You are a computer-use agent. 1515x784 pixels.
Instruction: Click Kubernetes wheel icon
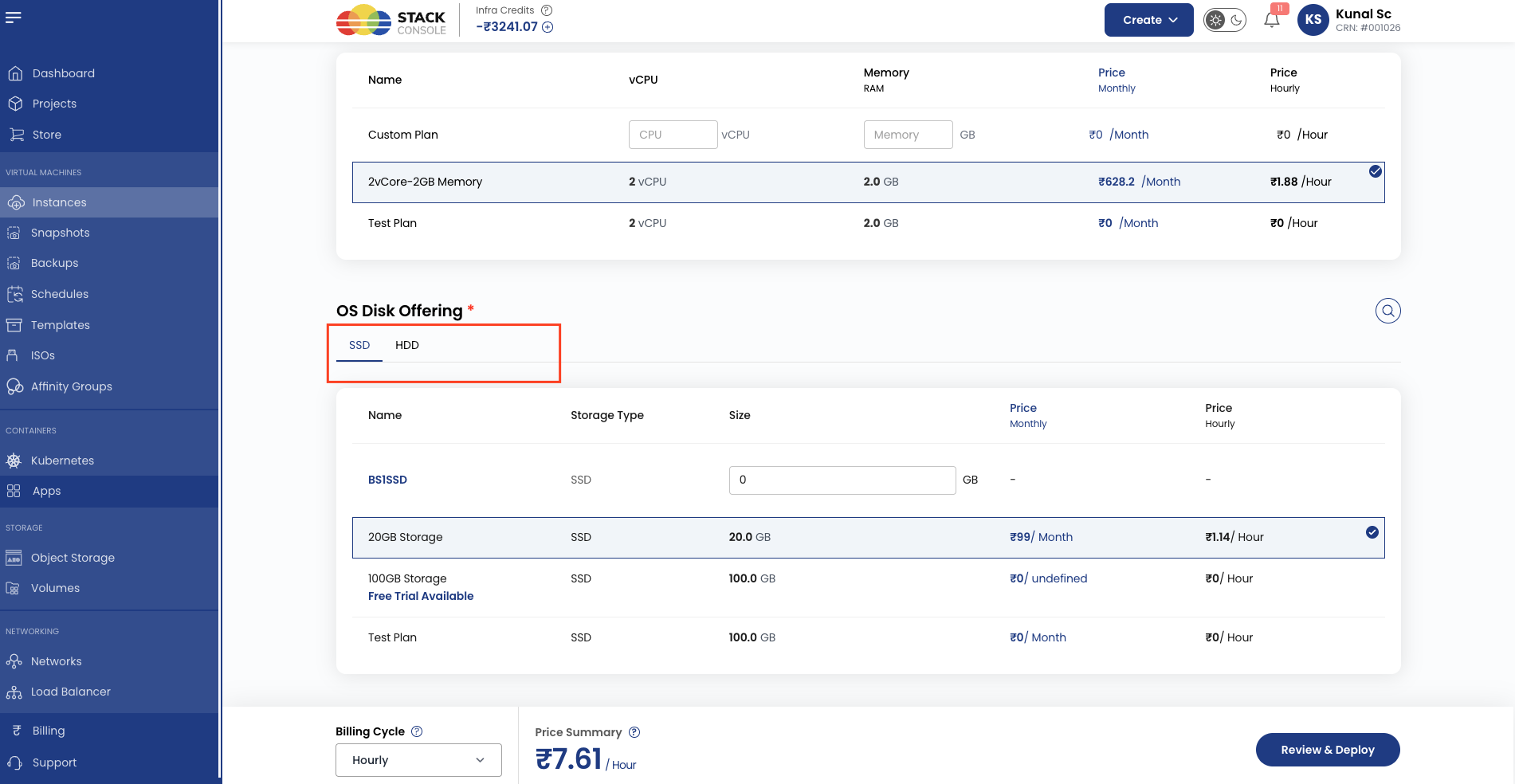[x=14, y=461]
